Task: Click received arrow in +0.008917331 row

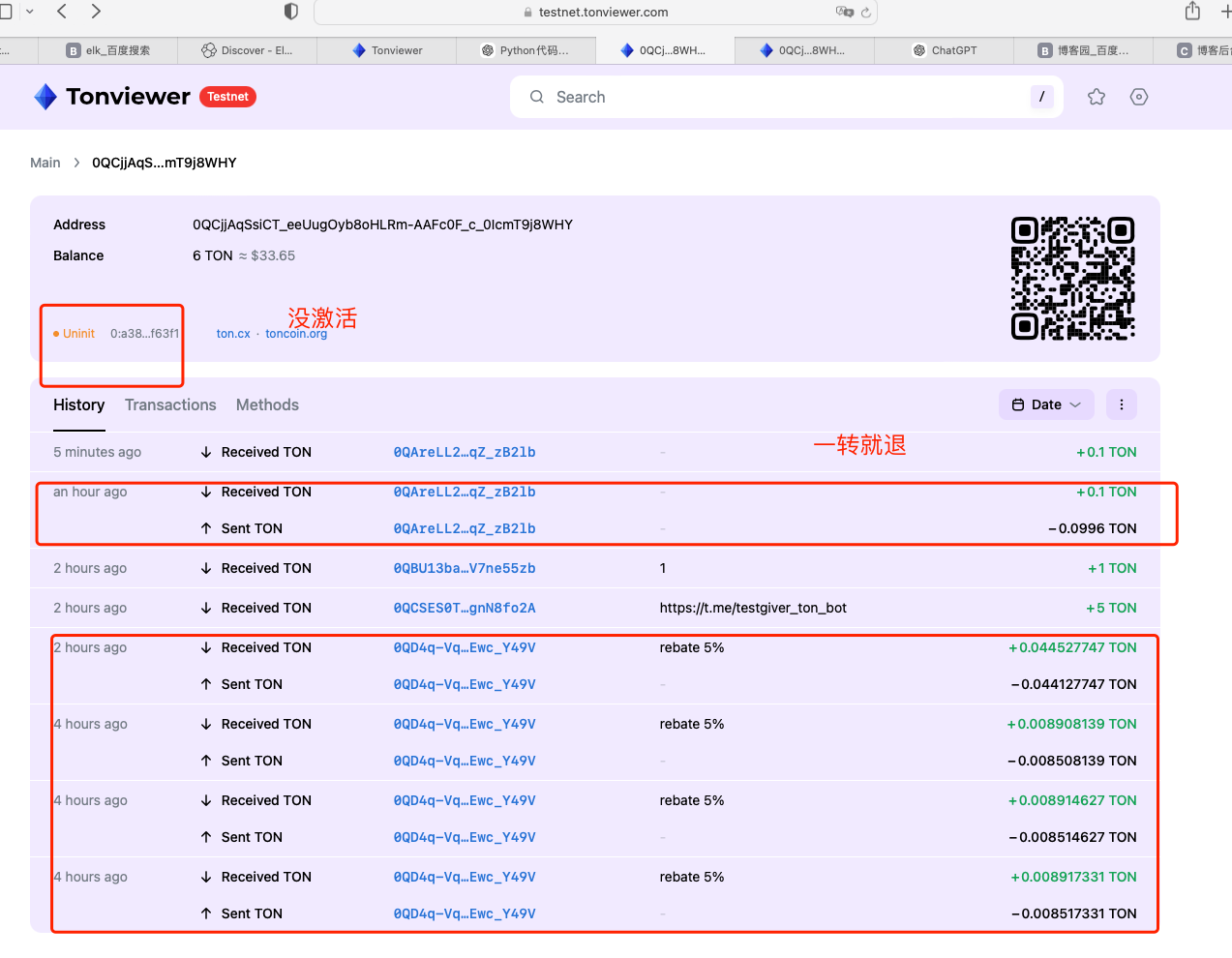Action: 206,877
